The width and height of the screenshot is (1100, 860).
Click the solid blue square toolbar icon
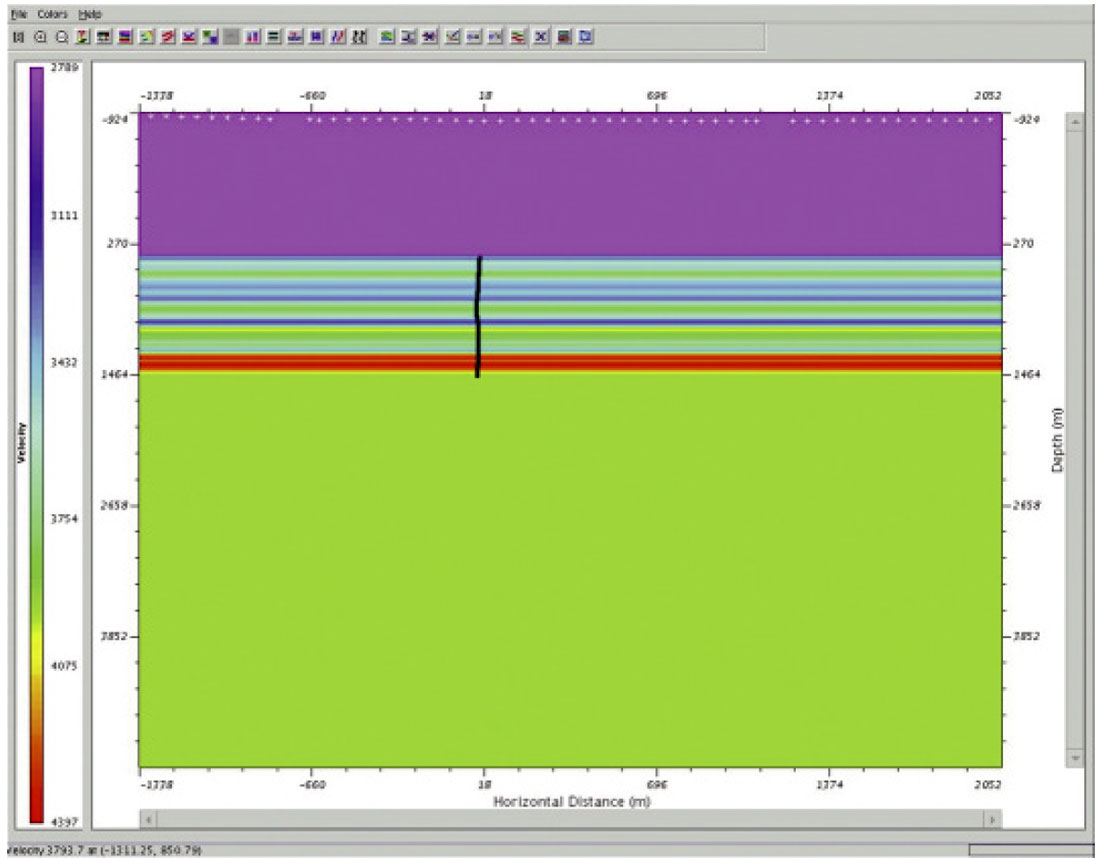pyautogui.click(x=316, y=36)
